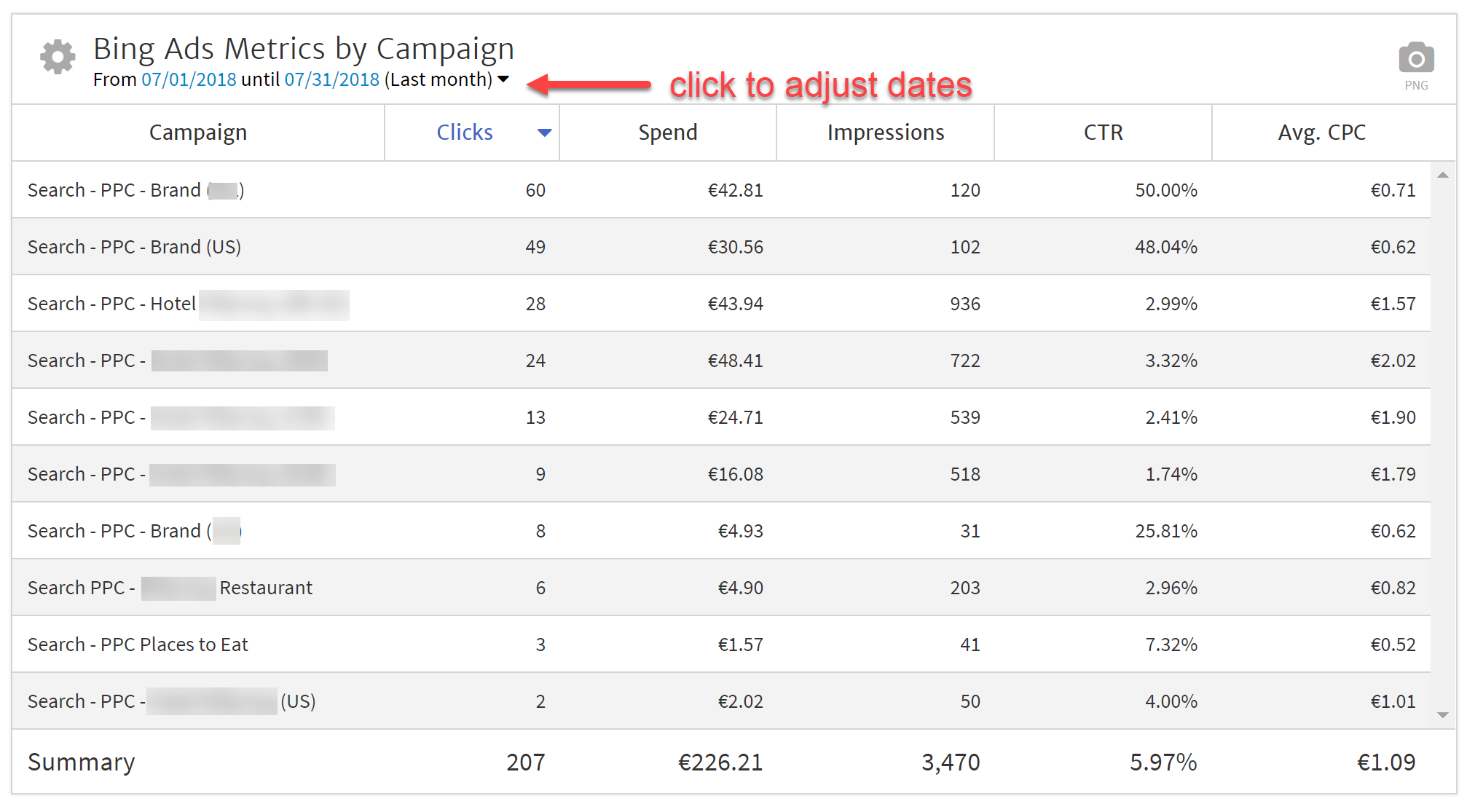1475x812 pixels.
Task: Sort by Avg. CPC column header
Action: (1321, 133)
